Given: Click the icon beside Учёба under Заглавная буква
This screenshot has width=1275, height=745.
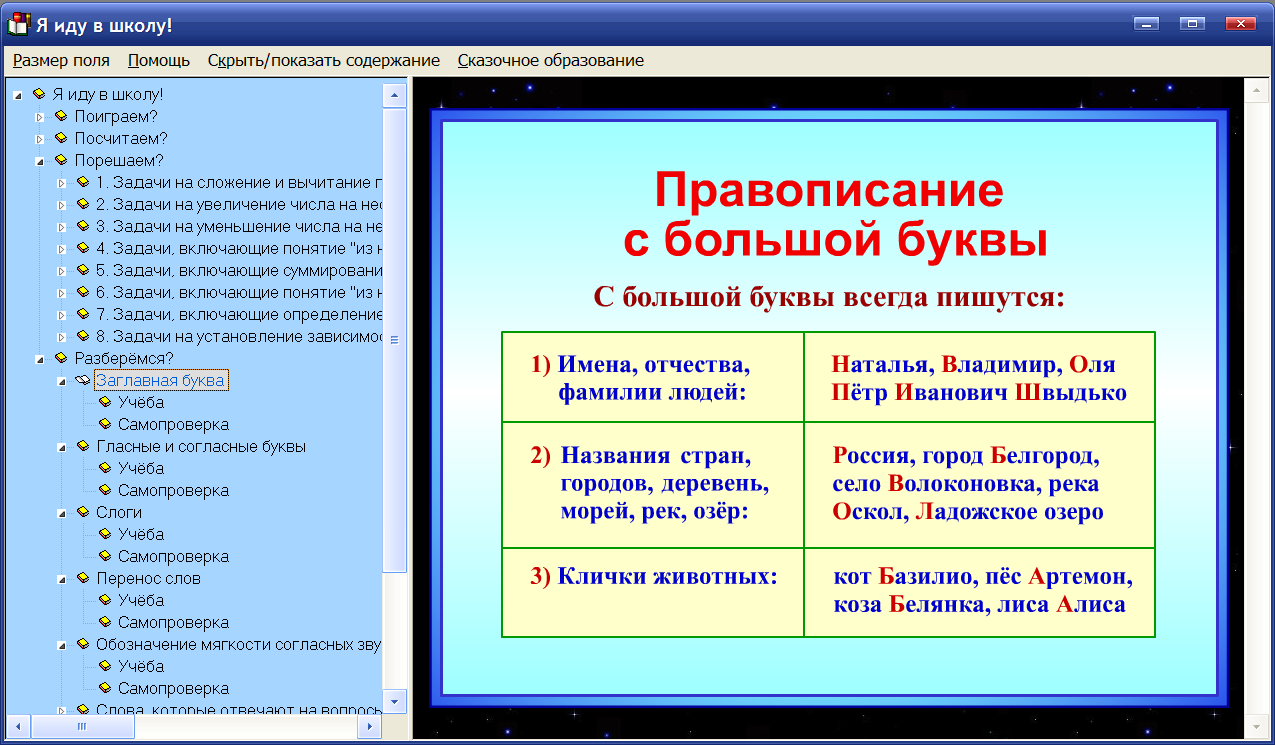Looking at the screenshot, I should pyautogui.click(x=103, y=402).
